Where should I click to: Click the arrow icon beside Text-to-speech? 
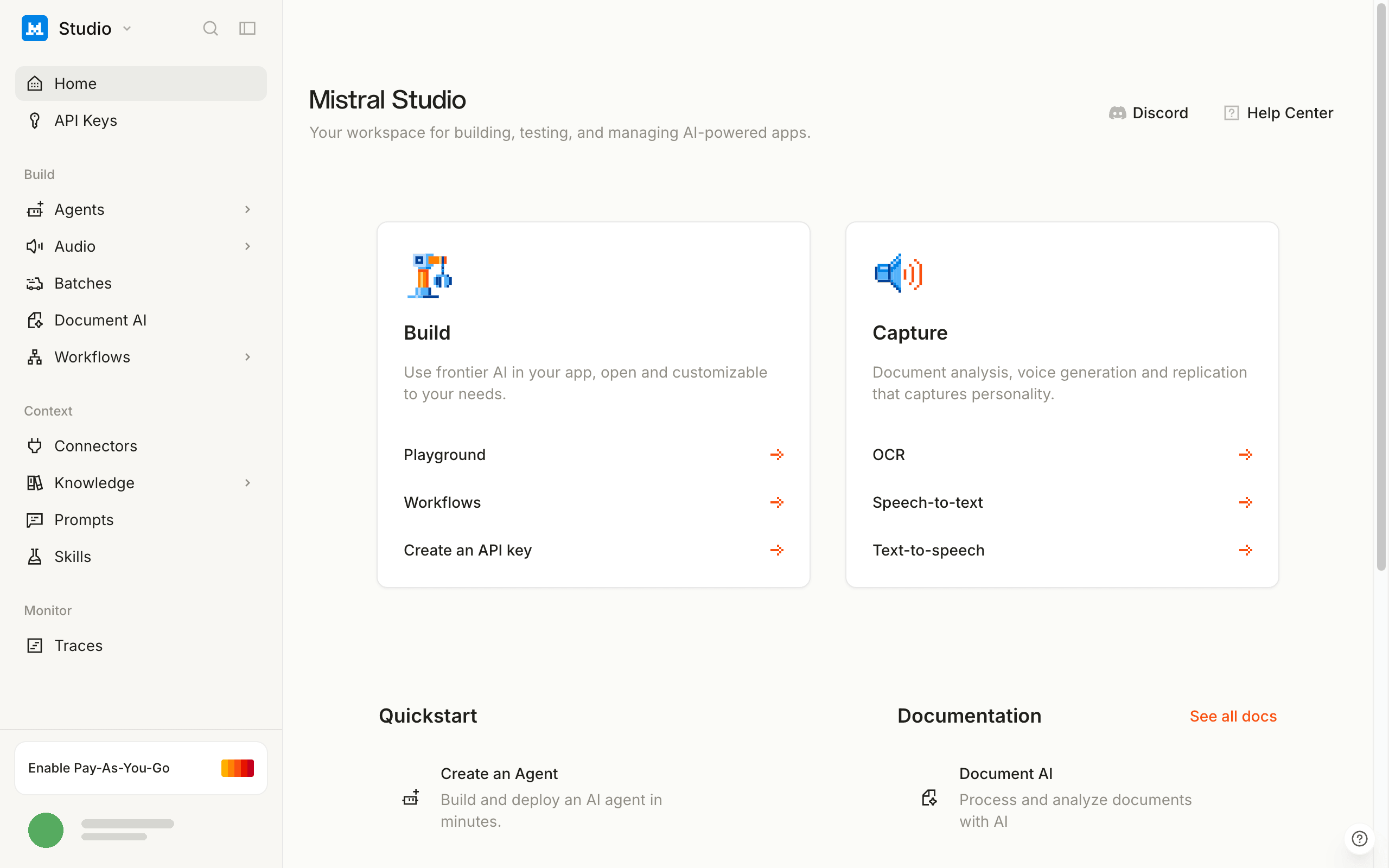coord(1246,550)
